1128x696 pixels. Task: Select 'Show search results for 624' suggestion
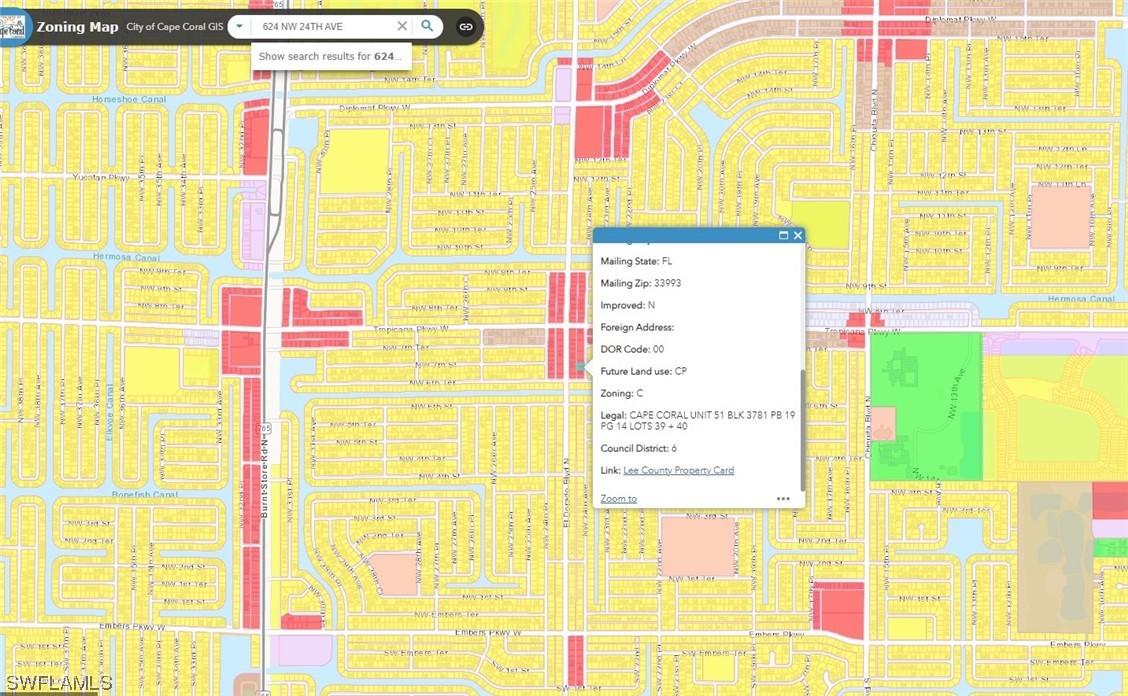click(x=331, y=56)
